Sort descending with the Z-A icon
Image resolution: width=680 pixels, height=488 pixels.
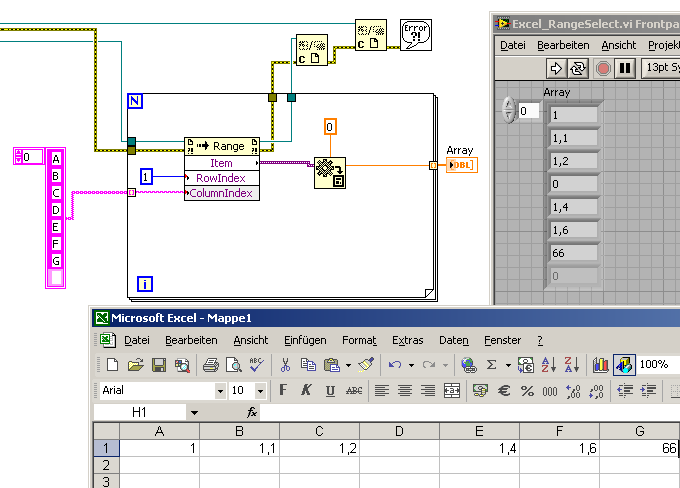572,365
